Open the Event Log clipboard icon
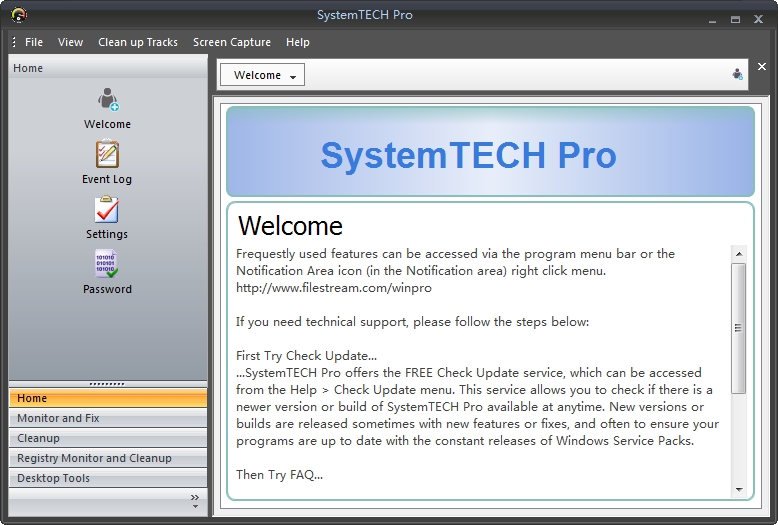The width and height of the screenshot is (778, 525). tap(107, 154)
